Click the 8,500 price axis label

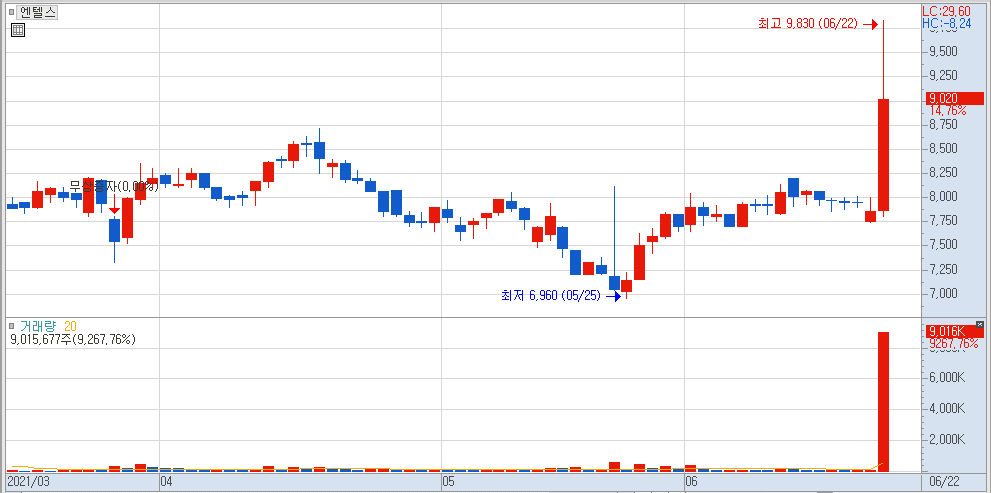(x=944, y=149)
